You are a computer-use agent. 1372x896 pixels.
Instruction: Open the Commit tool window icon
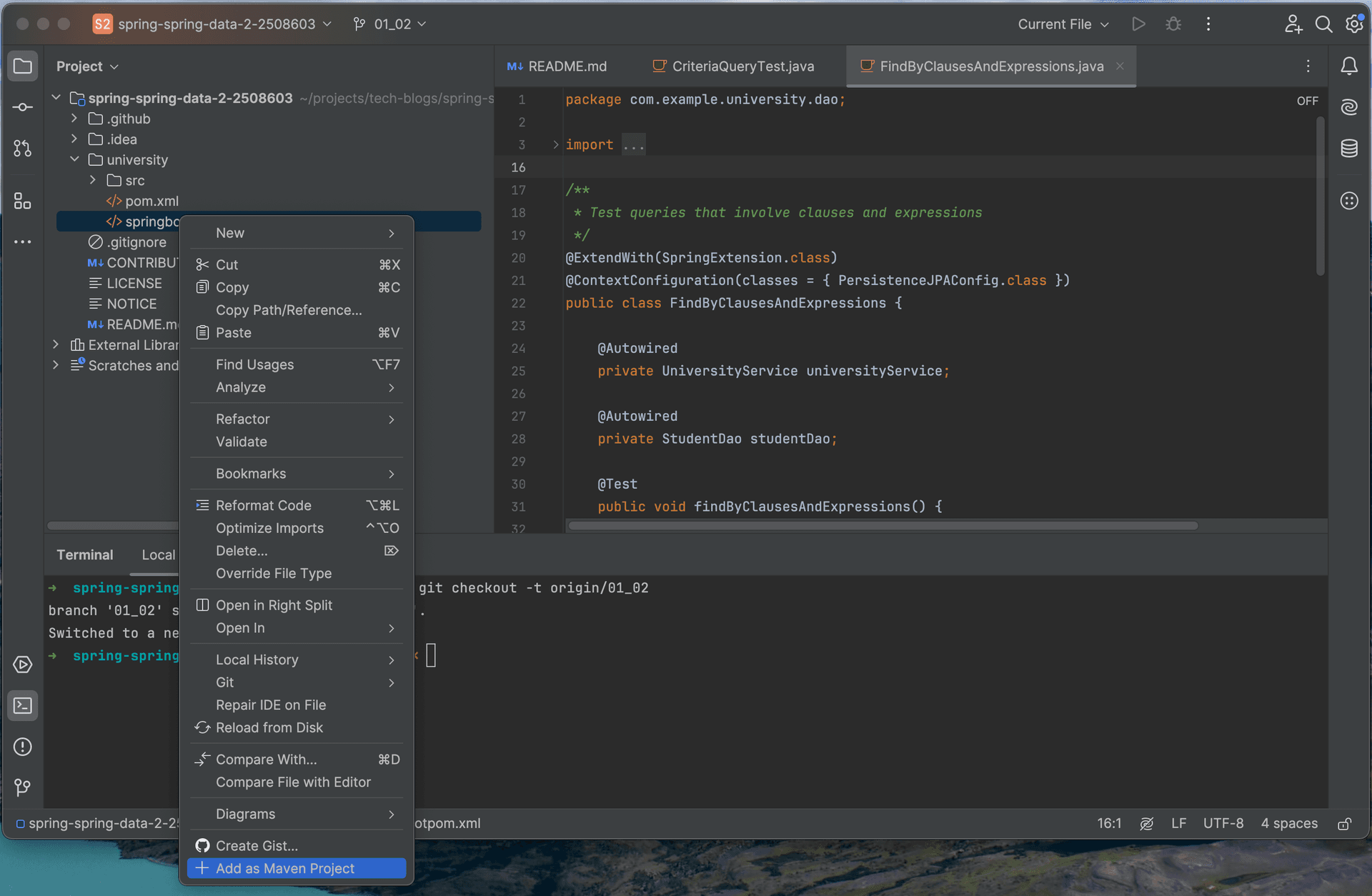pyautogui.click(x=23, y=107)
